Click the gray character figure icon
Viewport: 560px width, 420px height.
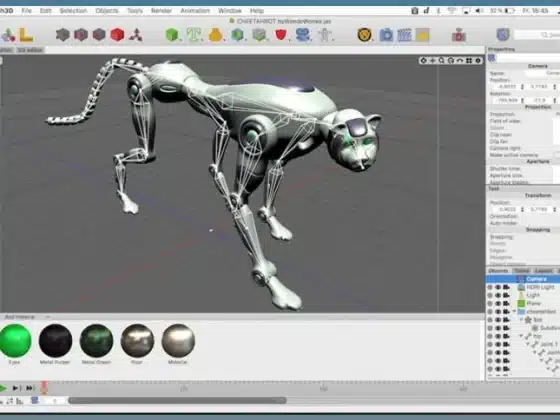[x=324, y=35]
